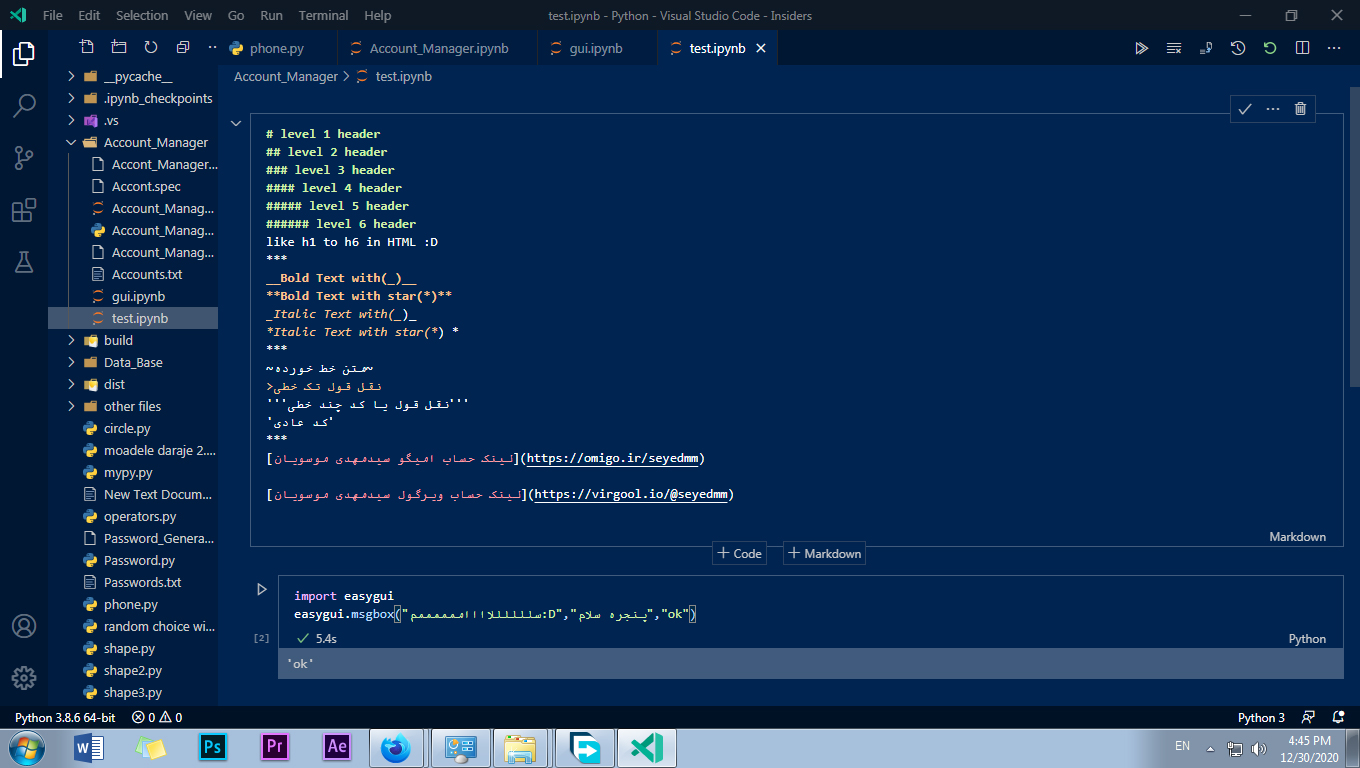The height and width of the screenshot is (768, 1360).
Task: Open the Accounts menu in activity bar
Action: point(24,626)
